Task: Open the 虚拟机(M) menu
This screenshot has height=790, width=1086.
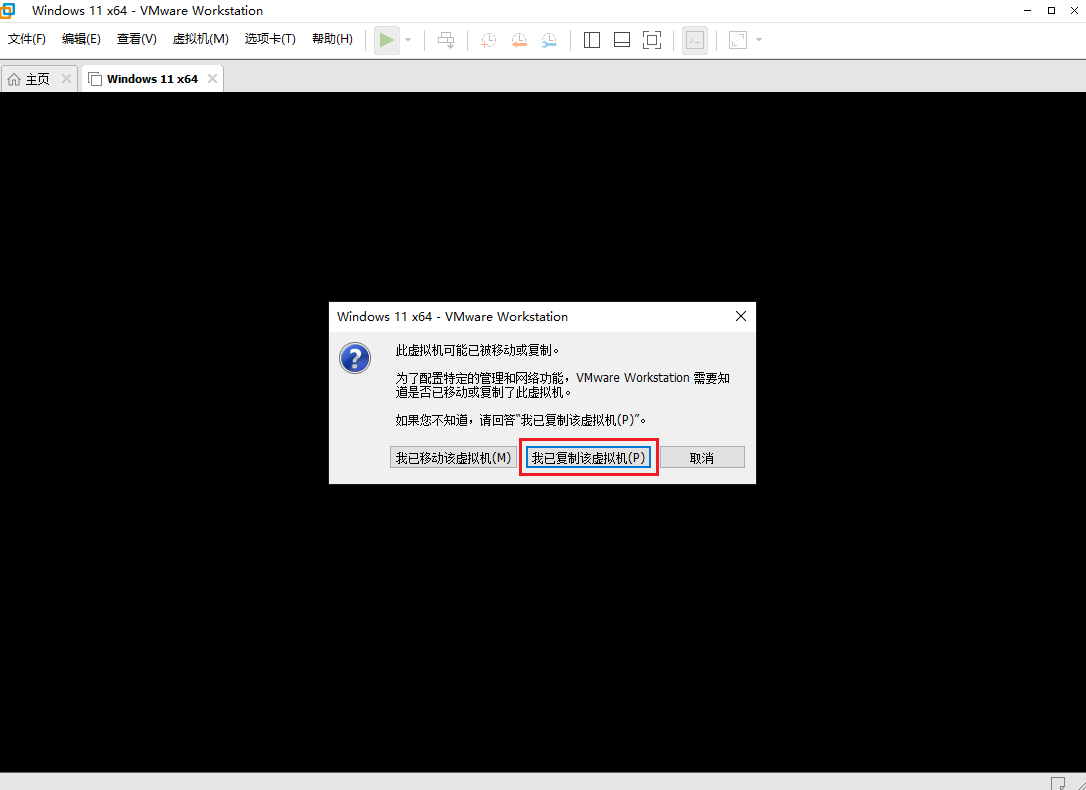Action: (x=200, y=39)
